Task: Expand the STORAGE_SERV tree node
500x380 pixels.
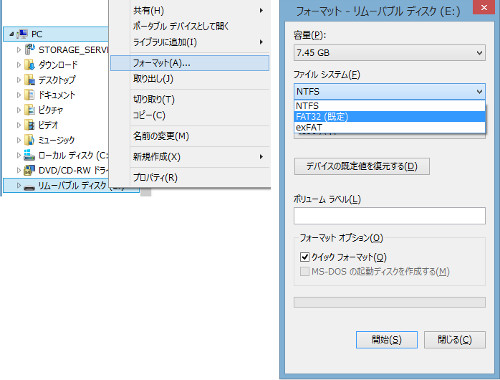Action: pos(19,50)
